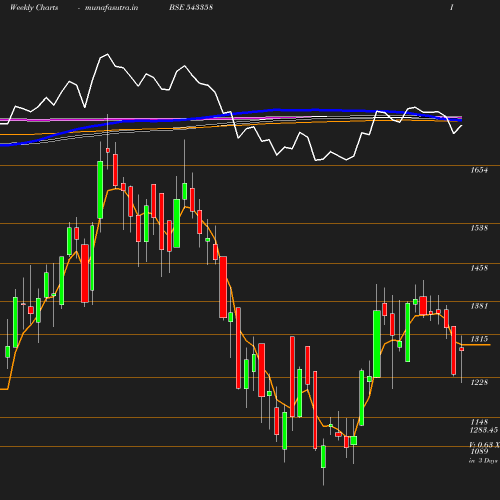Click the 1654 price level label
This screenshot has height=500, width=500.
pyautogui.click(x=479, y=170)
